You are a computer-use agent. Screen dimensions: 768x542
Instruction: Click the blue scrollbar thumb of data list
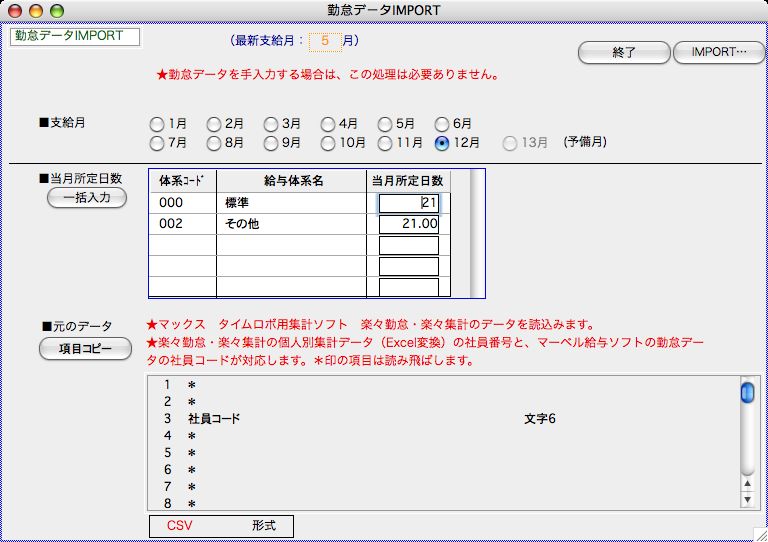coord(746,392)
